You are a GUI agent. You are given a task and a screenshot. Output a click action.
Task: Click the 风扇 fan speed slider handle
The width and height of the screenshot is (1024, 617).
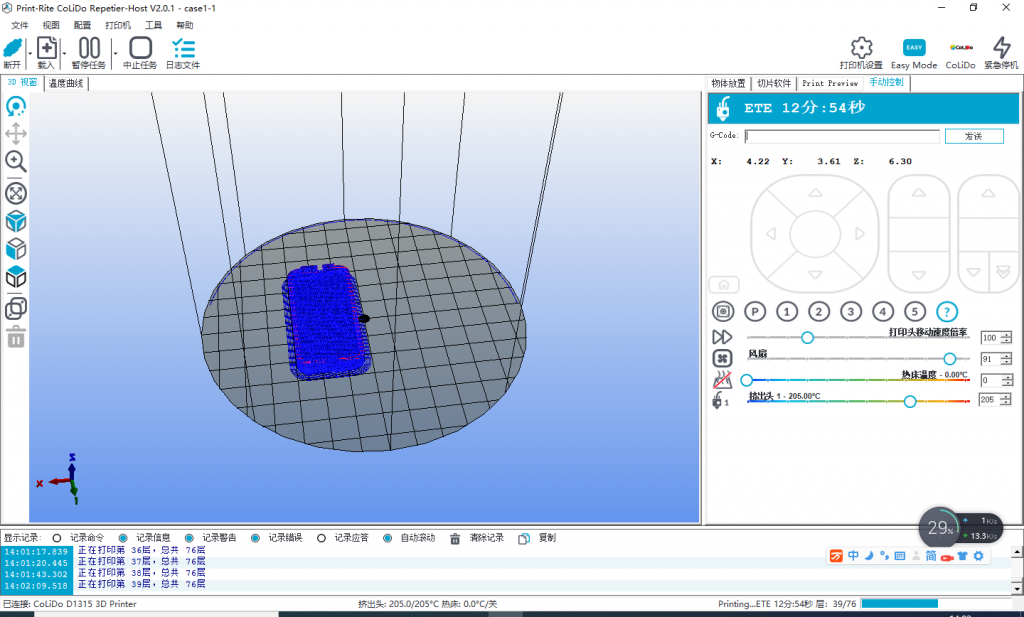point(949,358)
